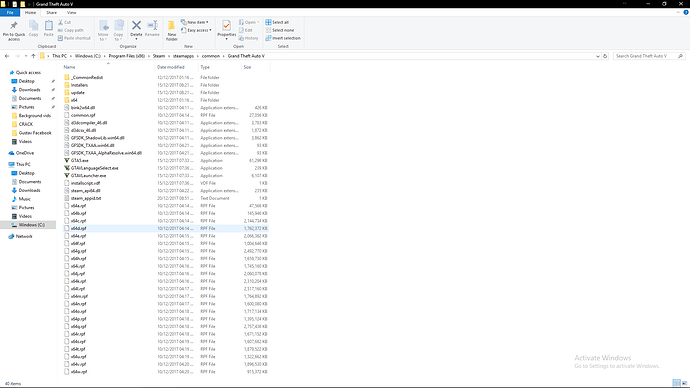The width and height of the screenshot is (690, 388).
Task: Click the Help question mark icon
Action: 686,13
